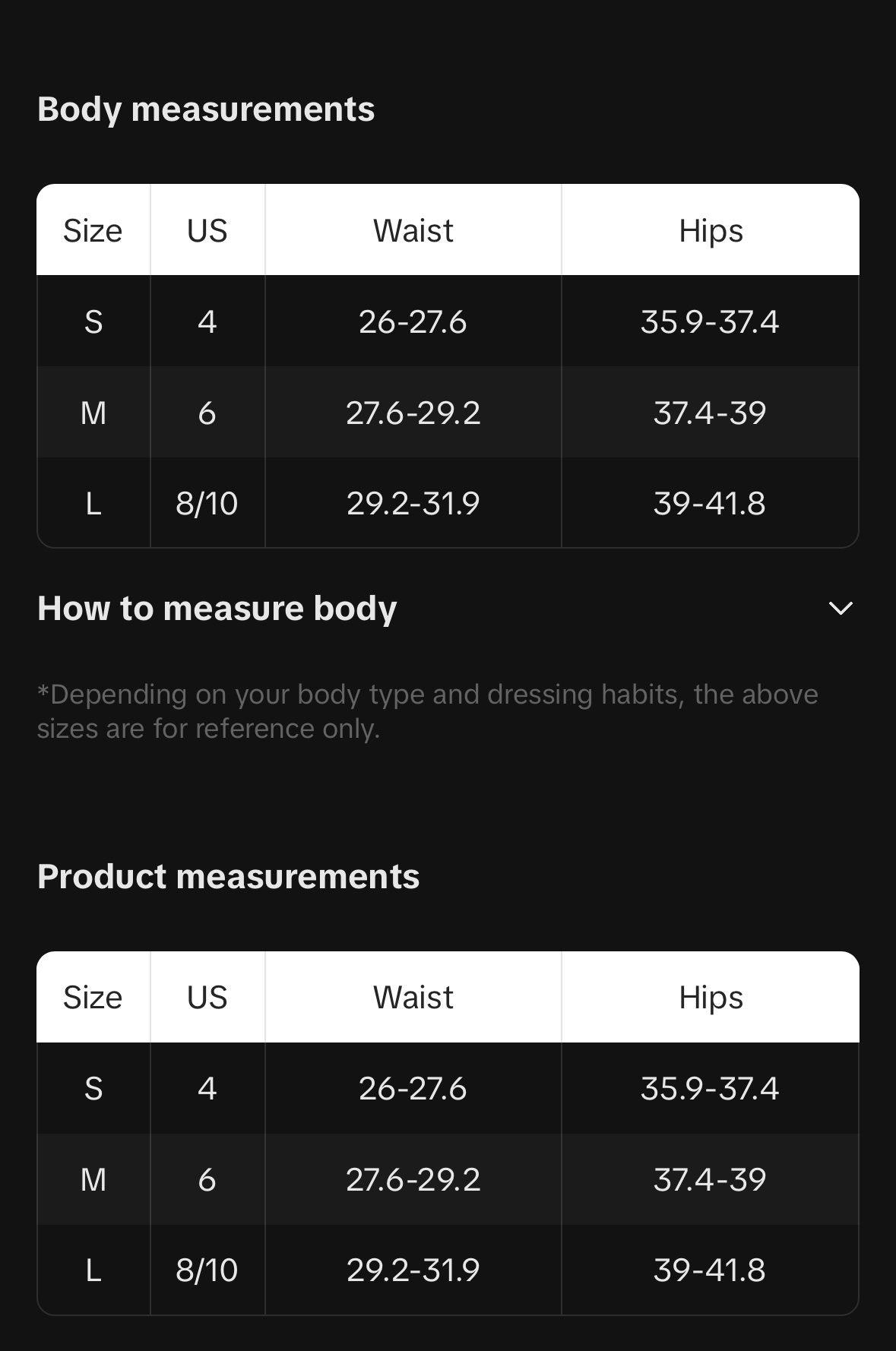Click waist 27.6-29.2 in Product measurements table

point(413,1179)
